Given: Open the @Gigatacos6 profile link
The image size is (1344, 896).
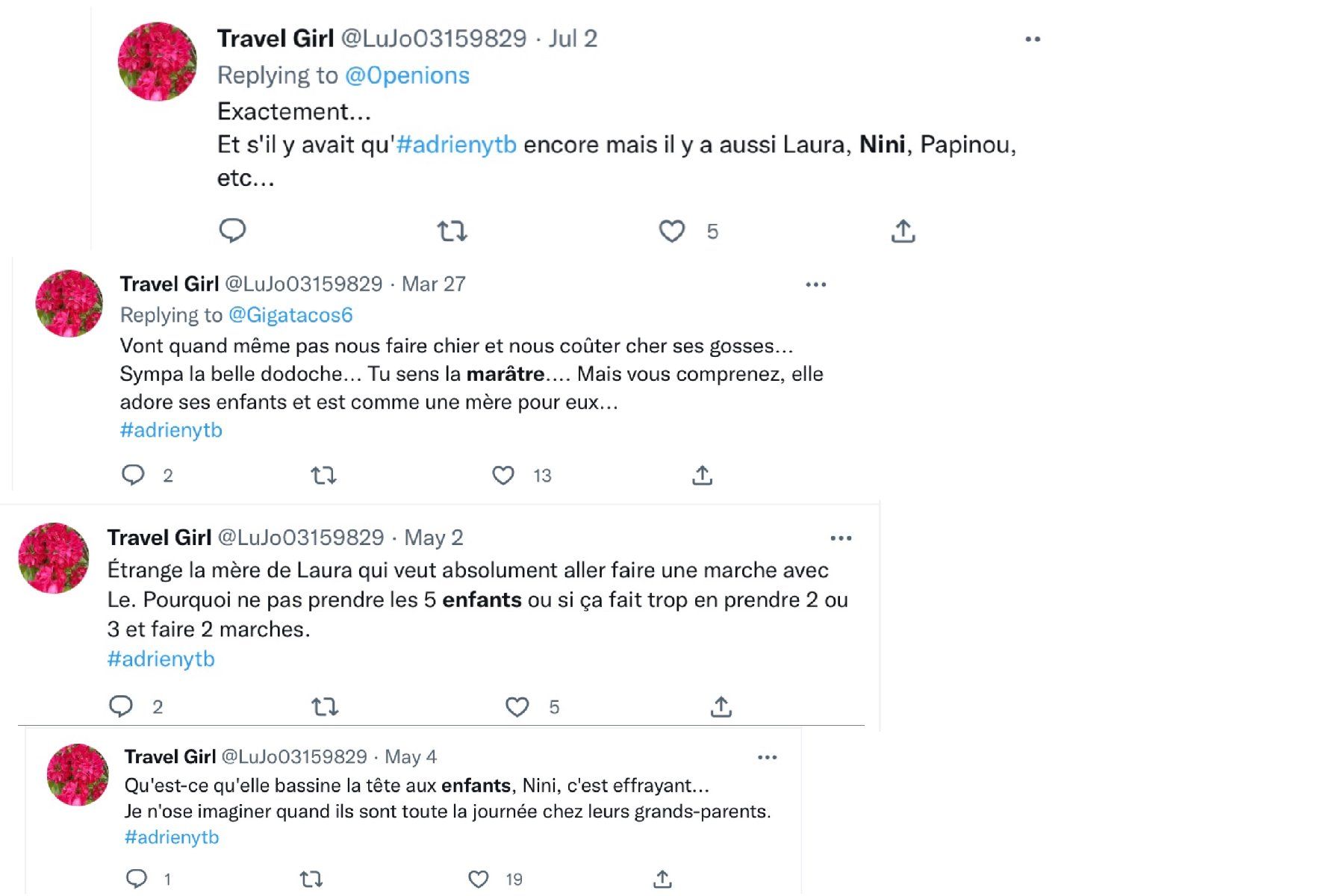Looking at the screenshot, I should tap(290, 315).
